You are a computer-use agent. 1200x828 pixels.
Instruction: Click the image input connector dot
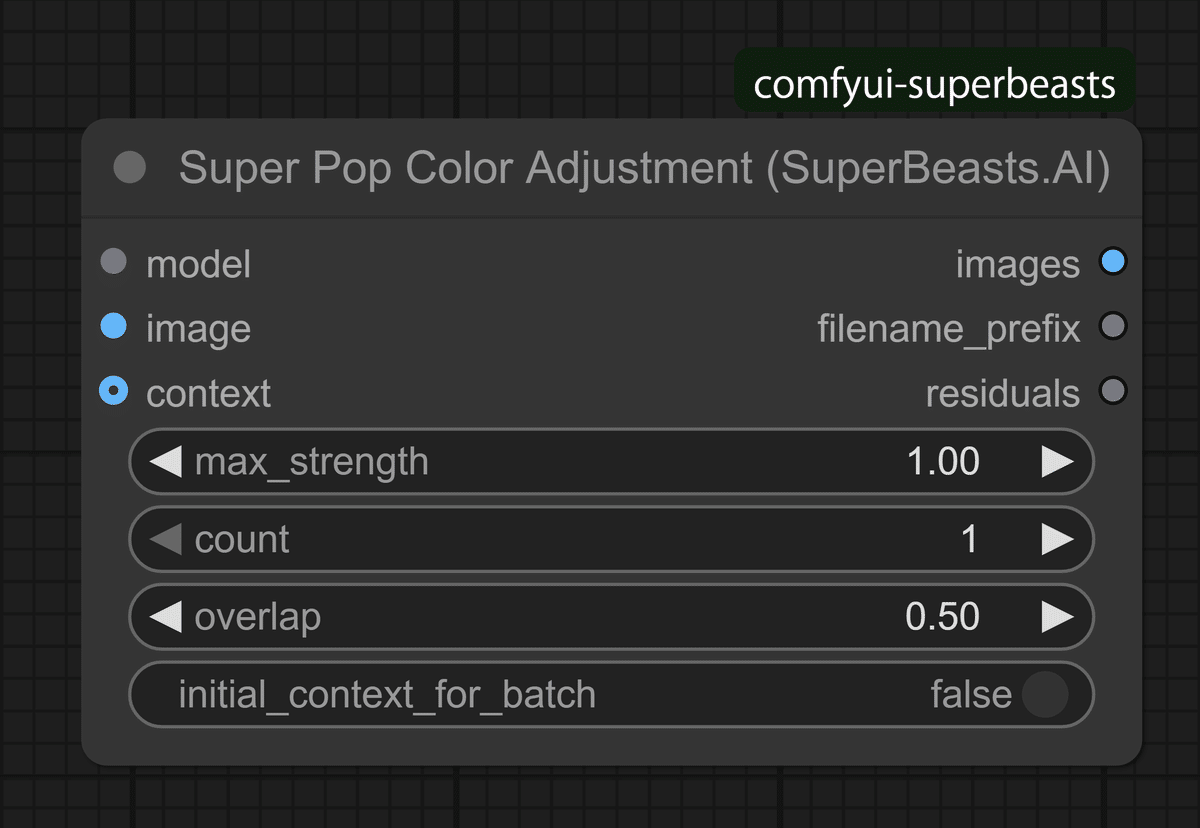(113, 327)
